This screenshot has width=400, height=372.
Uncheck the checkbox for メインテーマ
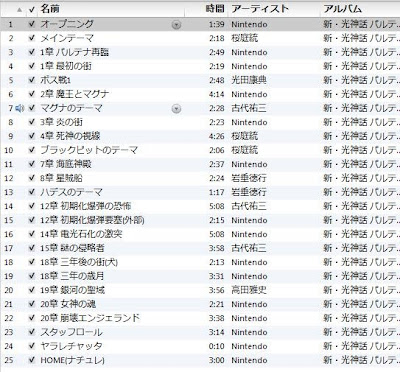[32, 38]
